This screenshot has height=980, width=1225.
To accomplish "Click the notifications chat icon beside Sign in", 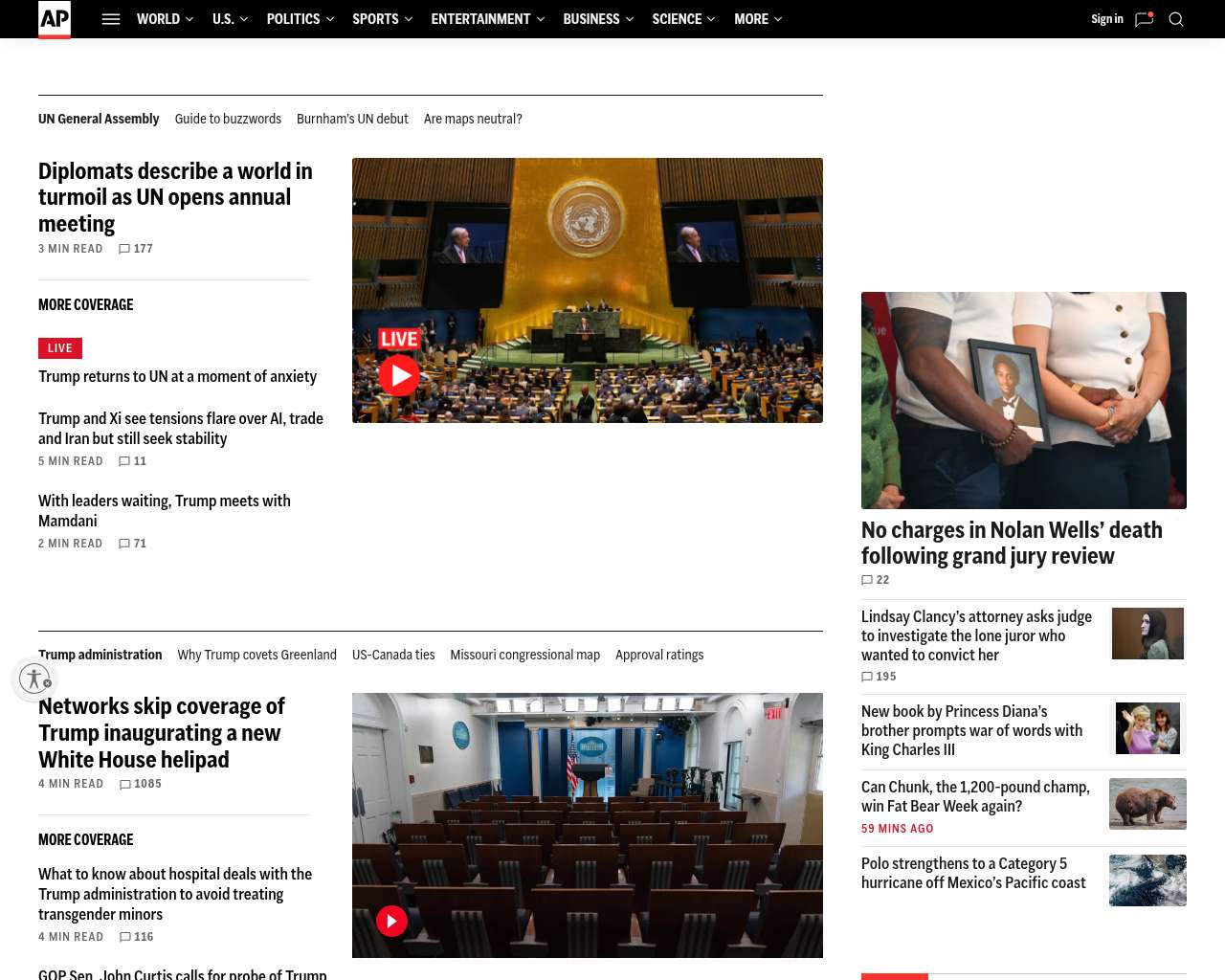I will pos(1144,19).
